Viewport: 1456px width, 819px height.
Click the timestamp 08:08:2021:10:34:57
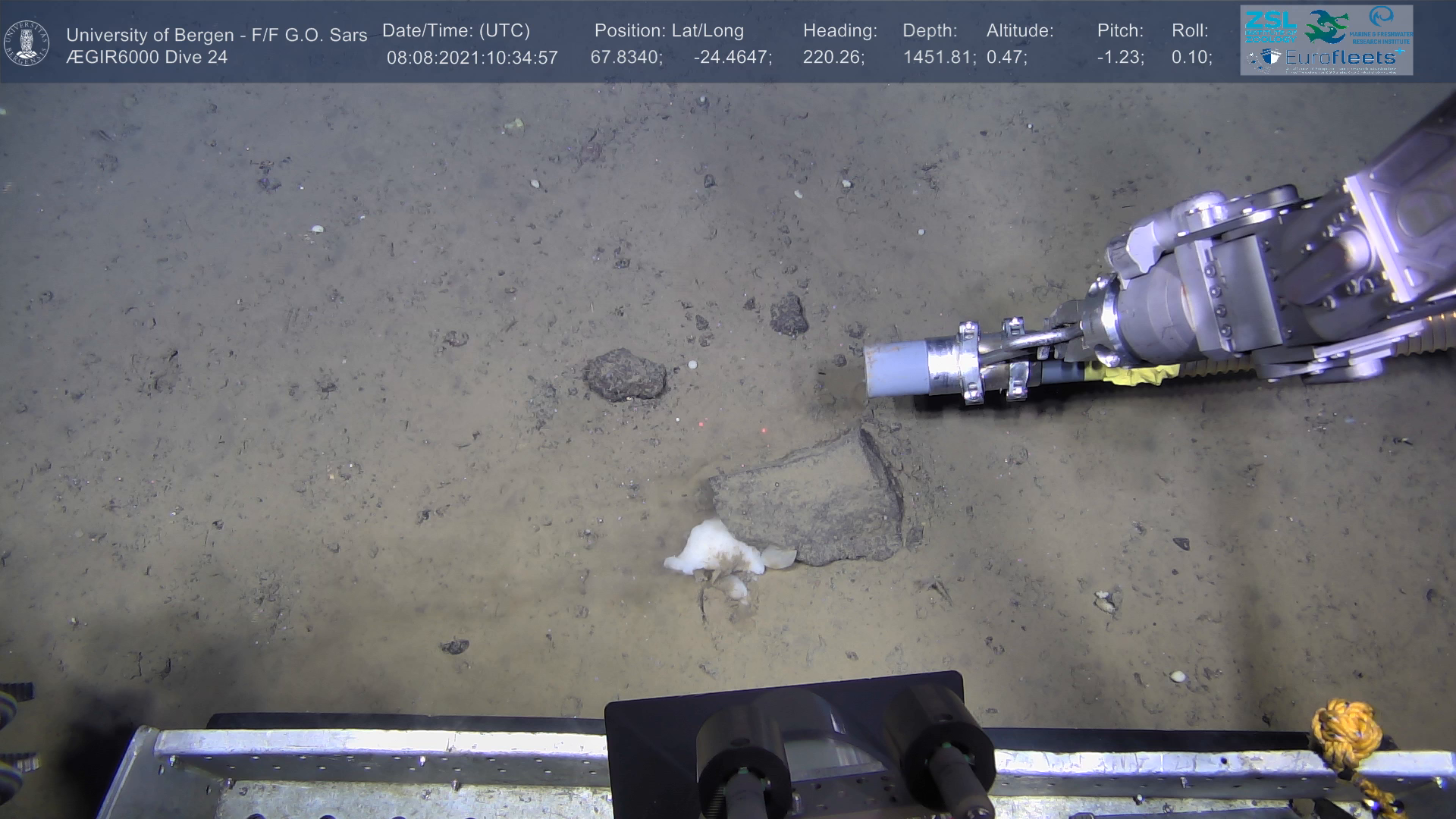click(472, 58)
